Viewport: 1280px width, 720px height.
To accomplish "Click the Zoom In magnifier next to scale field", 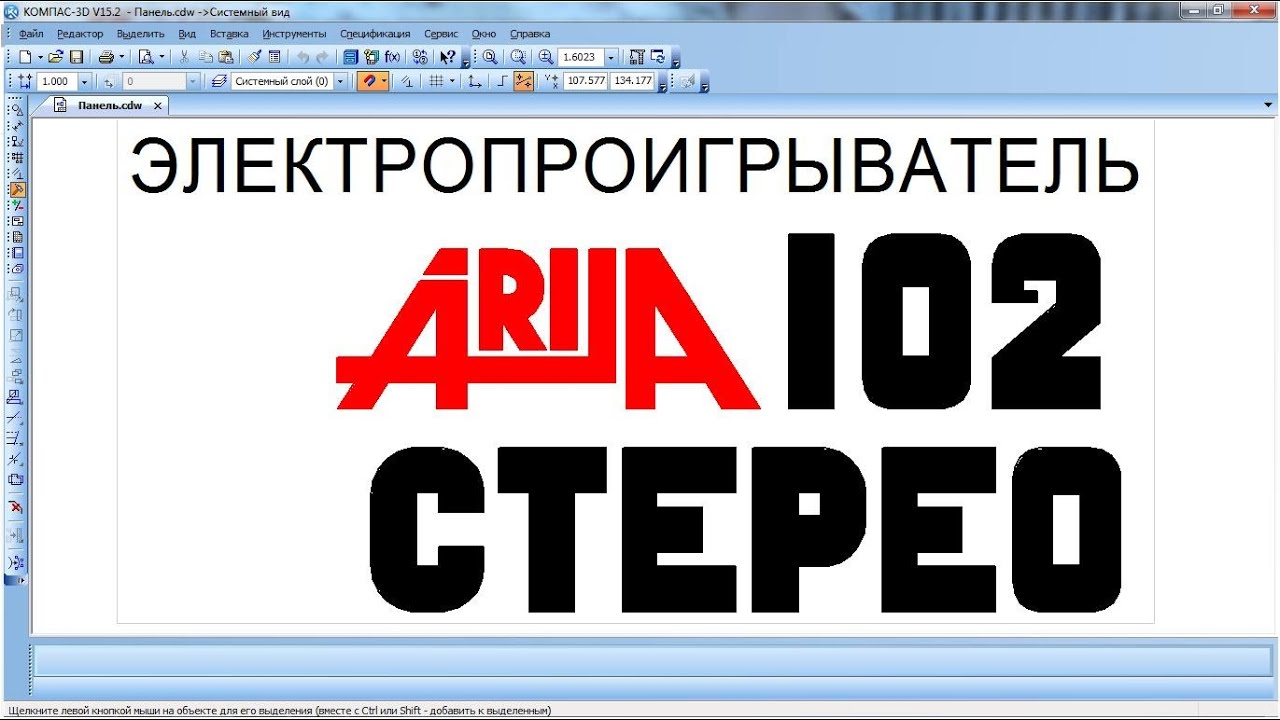I will (x=546, y=57).
